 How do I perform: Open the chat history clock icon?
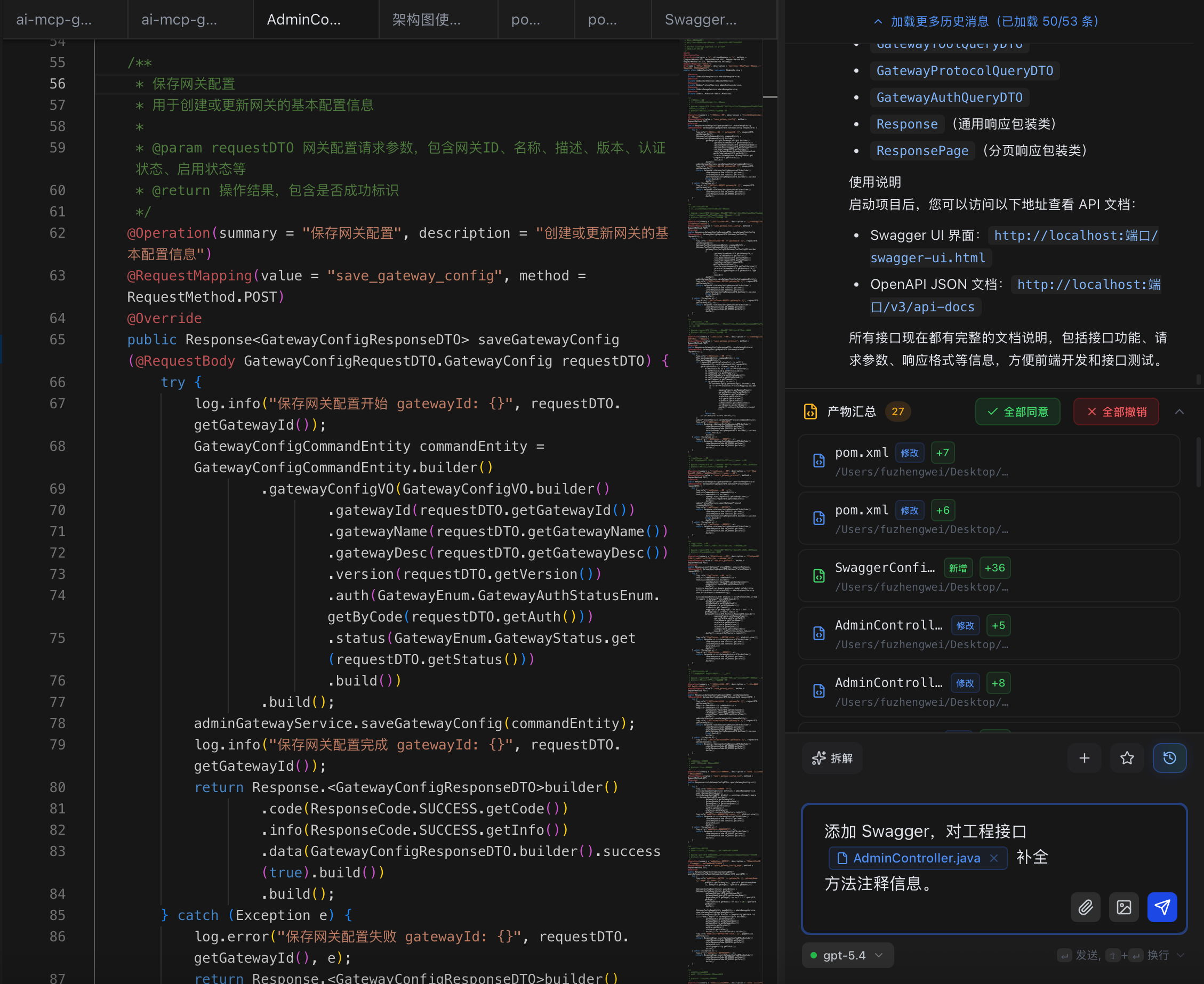tap(1169, 758)
